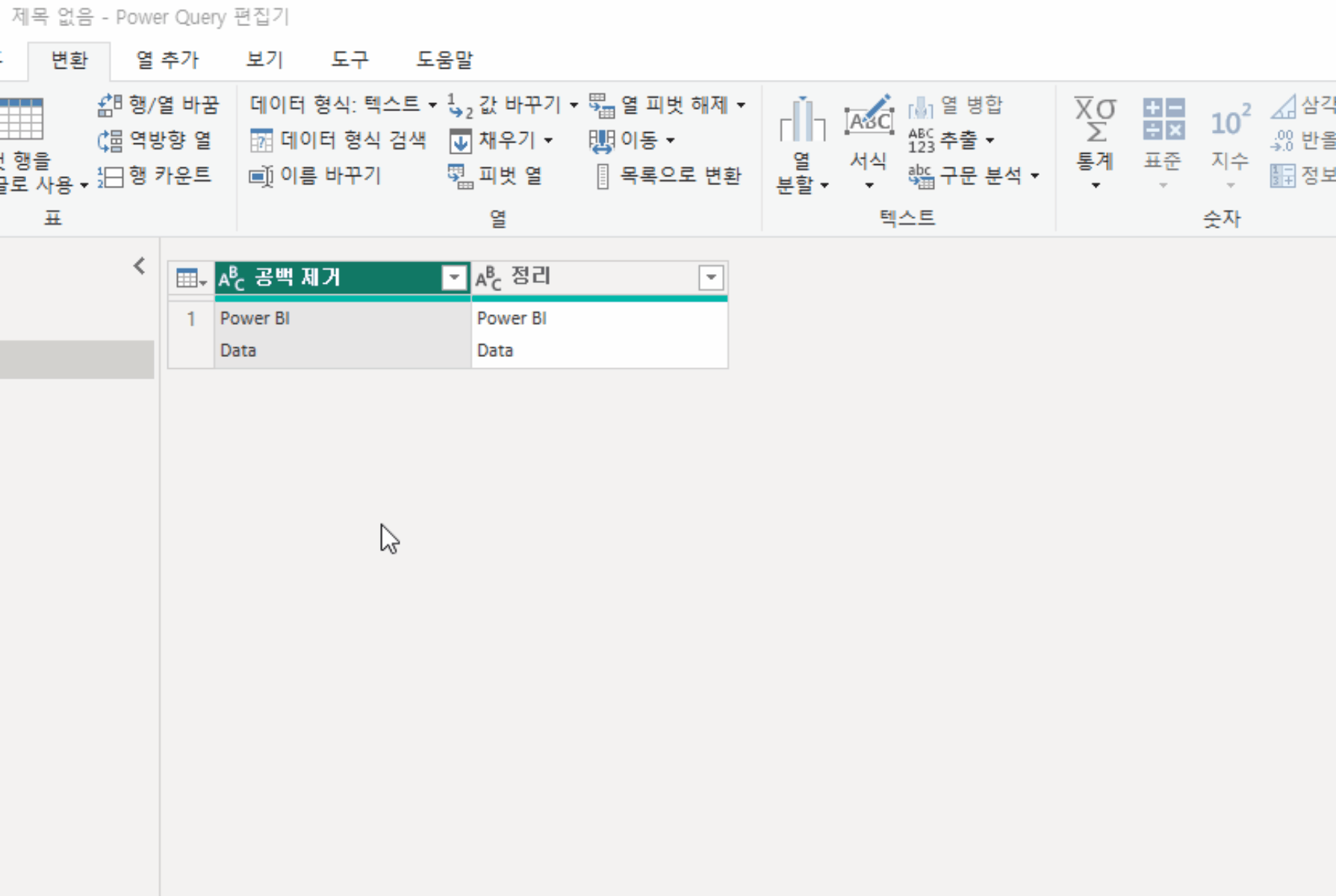
Task: Expand the 서식 dropdown arrow
Action: (x=869, y=185)
